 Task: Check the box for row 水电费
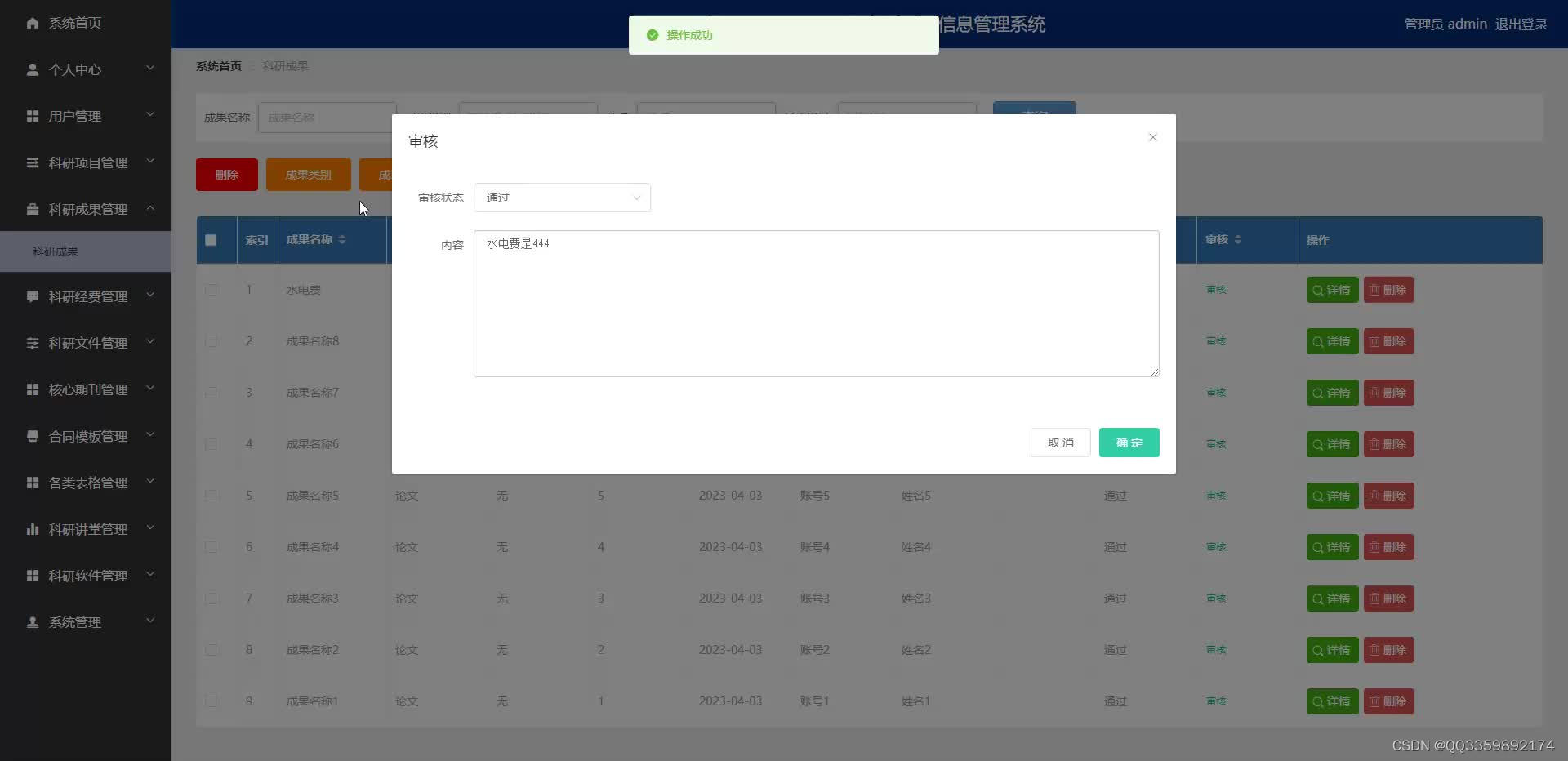tap(211, 290)
